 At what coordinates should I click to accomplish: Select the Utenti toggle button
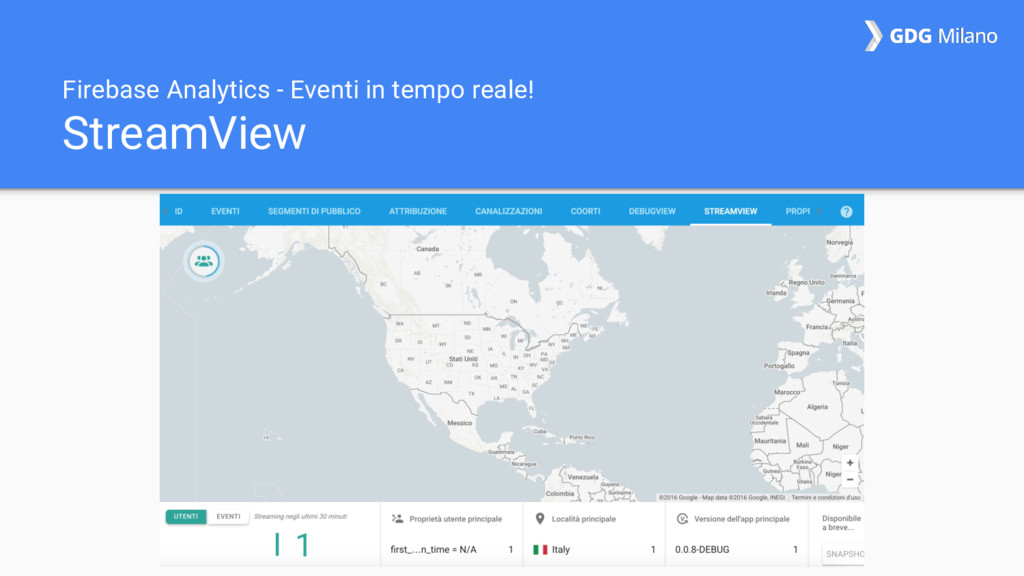pos(186,517)
